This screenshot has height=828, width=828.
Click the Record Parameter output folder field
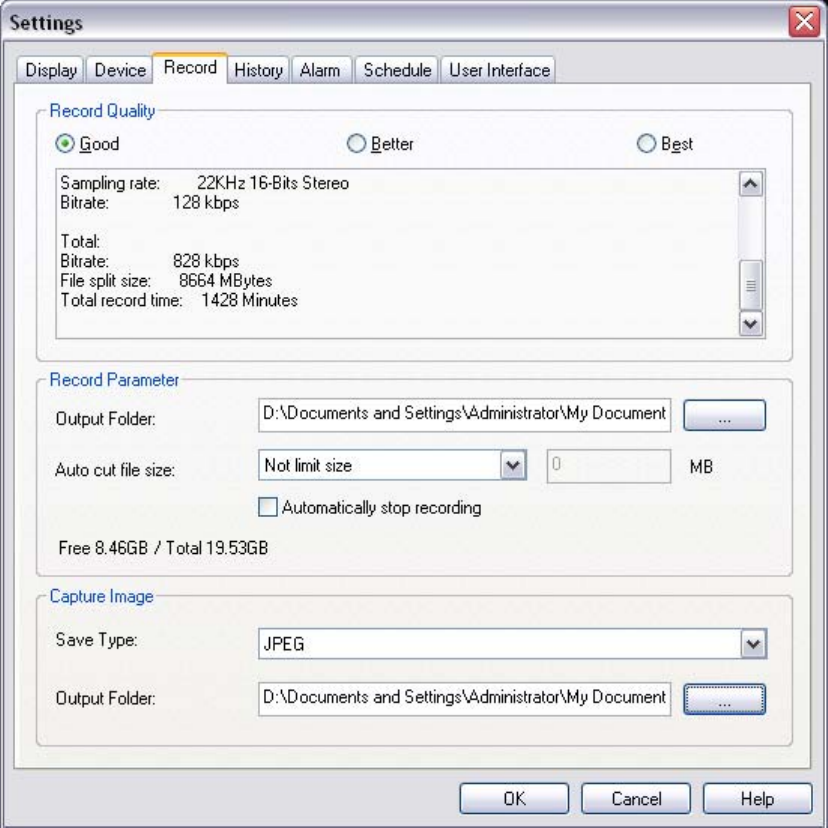point(465,415)
